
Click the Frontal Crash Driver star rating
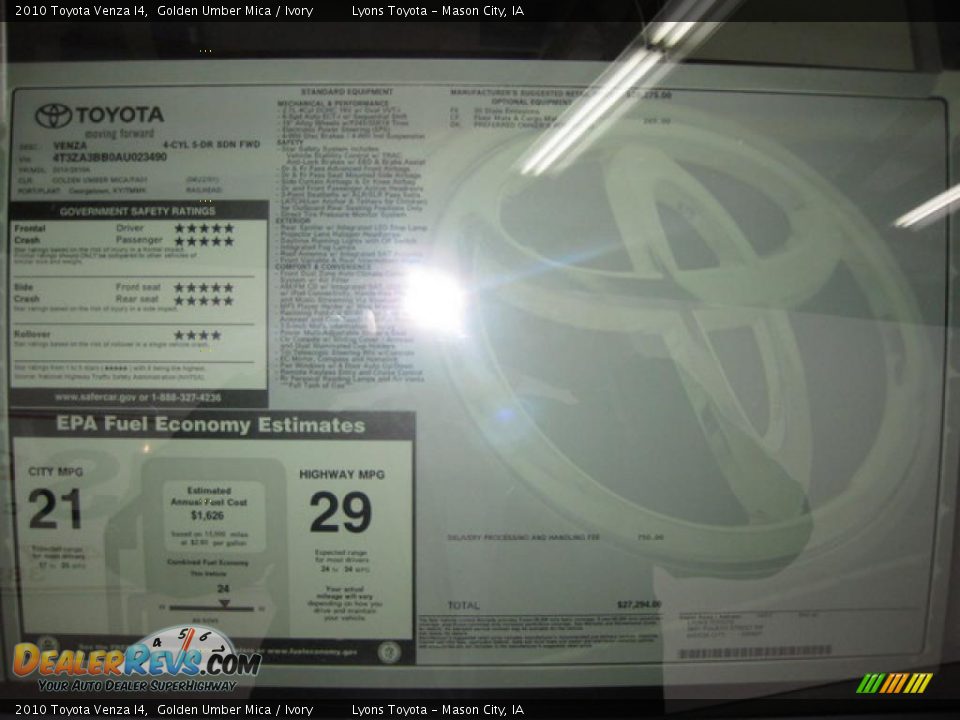204,228
